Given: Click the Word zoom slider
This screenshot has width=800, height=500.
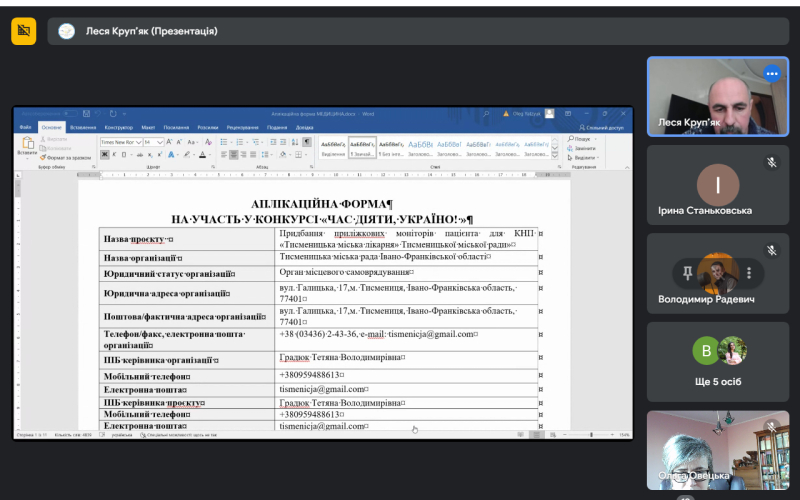Looking at the screenshot, I should point(591,435).
